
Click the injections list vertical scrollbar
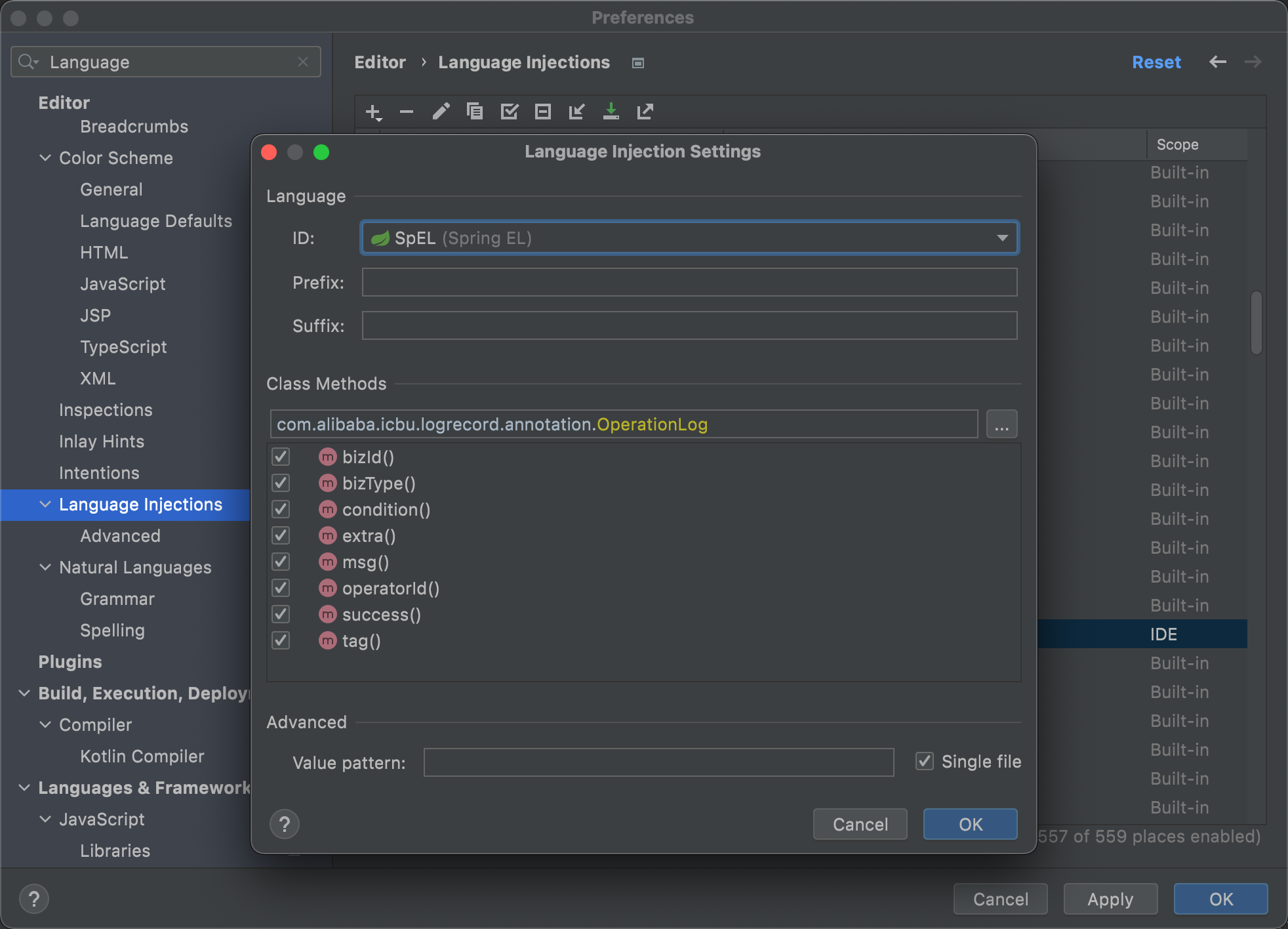1256,323
